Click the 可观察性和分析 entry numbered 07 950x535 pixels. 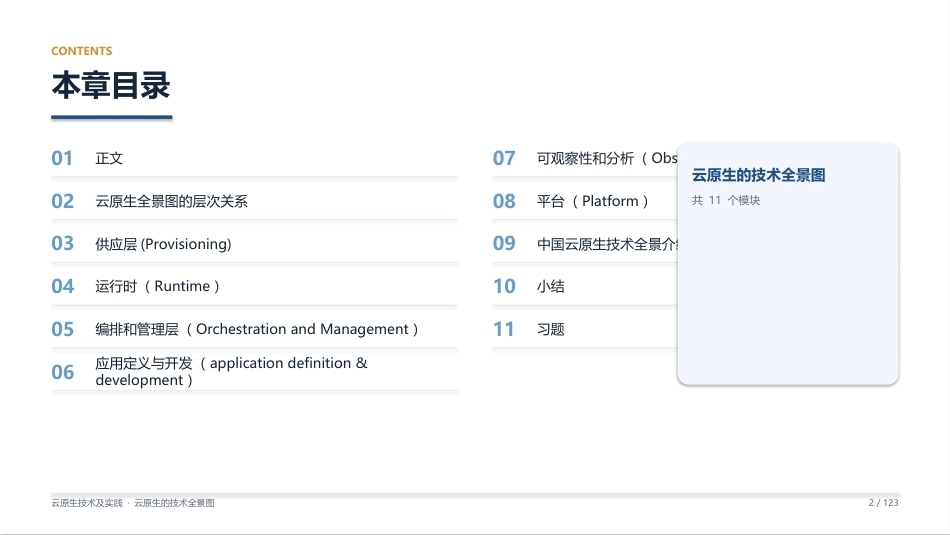pyautogui.click(x=607, y=159)
